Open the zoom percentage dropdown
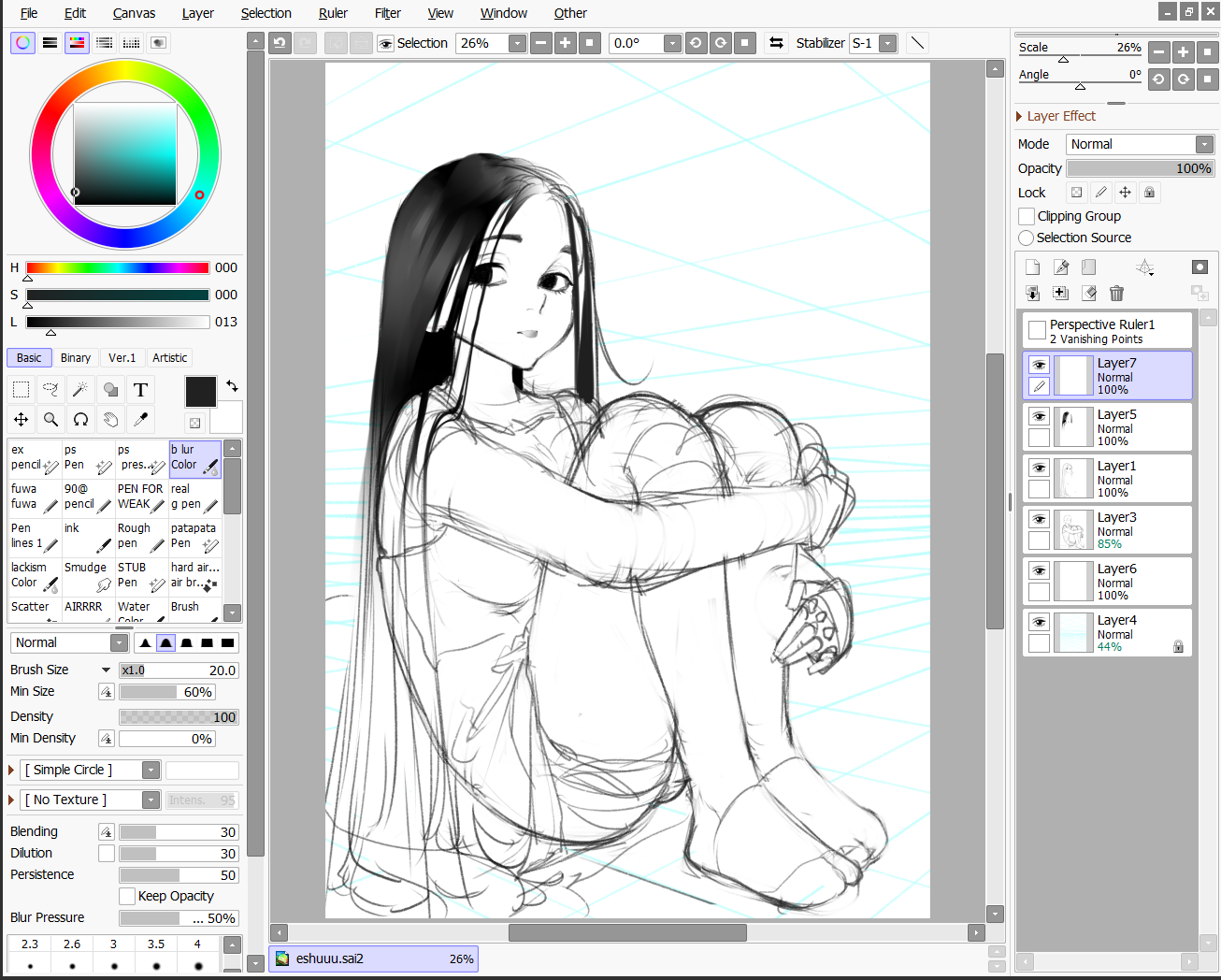This screenshot has height=980, width=1221. pyautogui.click(x=517, y=43)
